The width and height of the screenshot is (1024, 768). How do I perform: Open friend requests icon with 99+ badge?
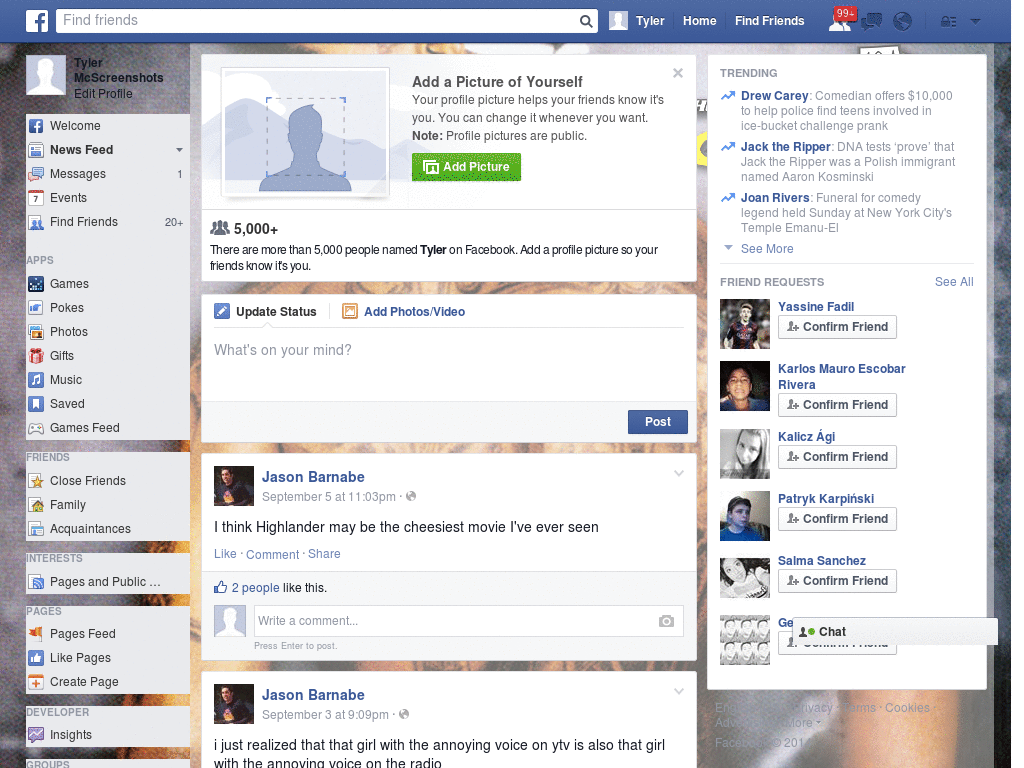[841, 20]
